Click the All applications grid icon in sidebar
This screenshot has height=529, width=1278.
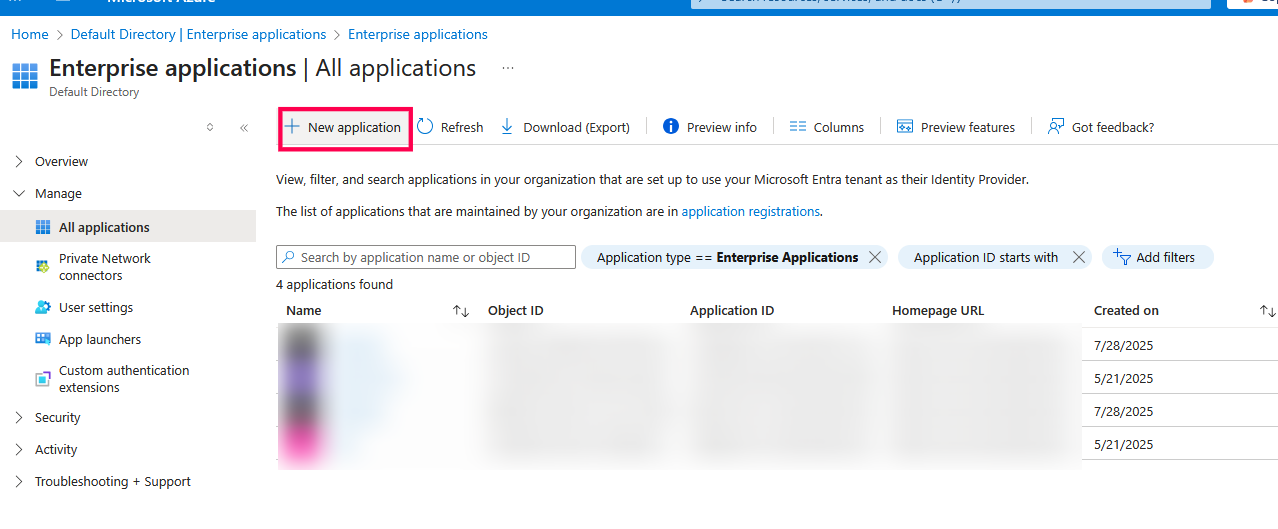[x=43, y=227]
